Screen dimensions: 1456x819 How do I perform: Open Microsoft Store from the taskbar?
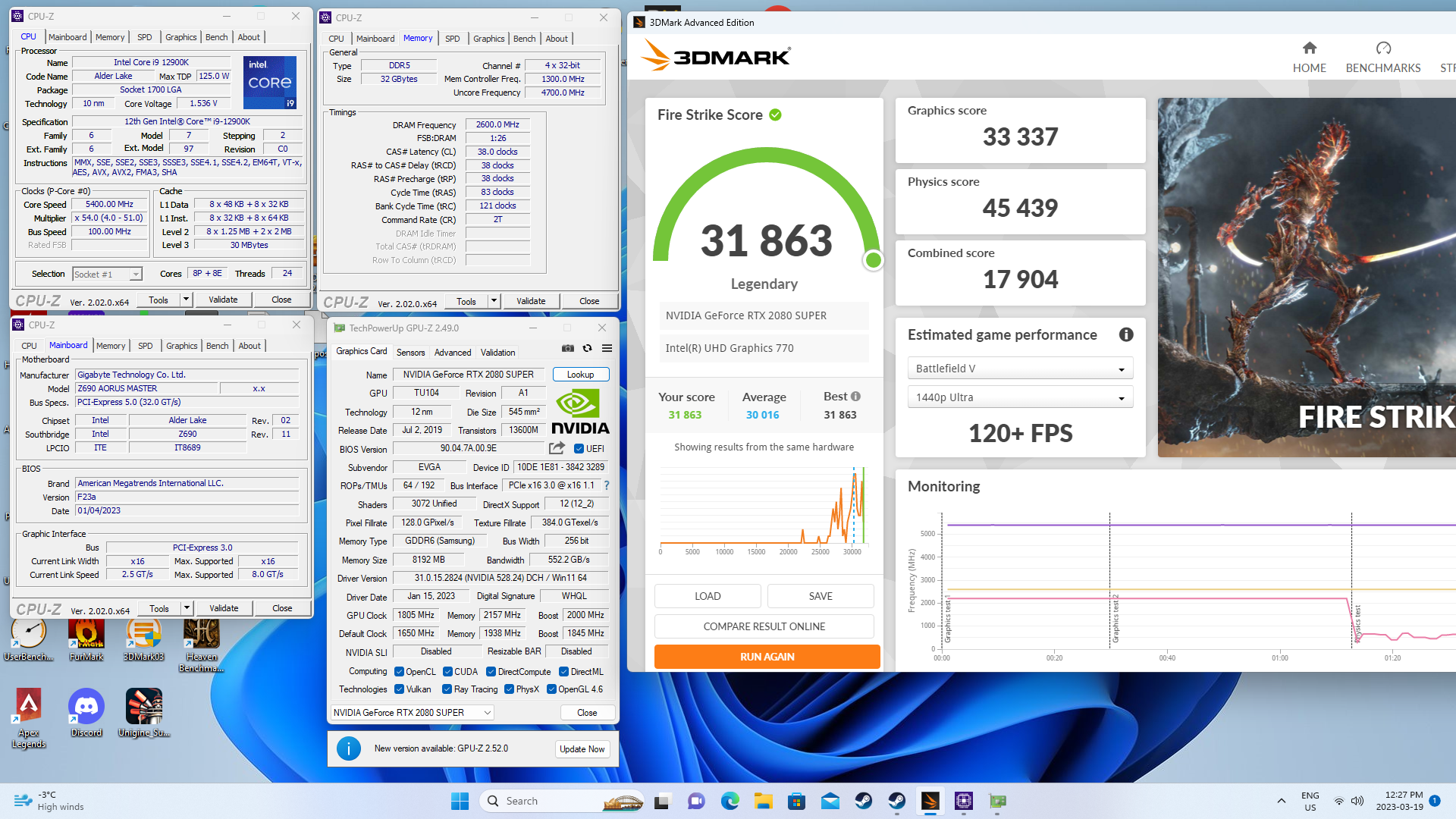pyautogui.click(x=796, y=801)
